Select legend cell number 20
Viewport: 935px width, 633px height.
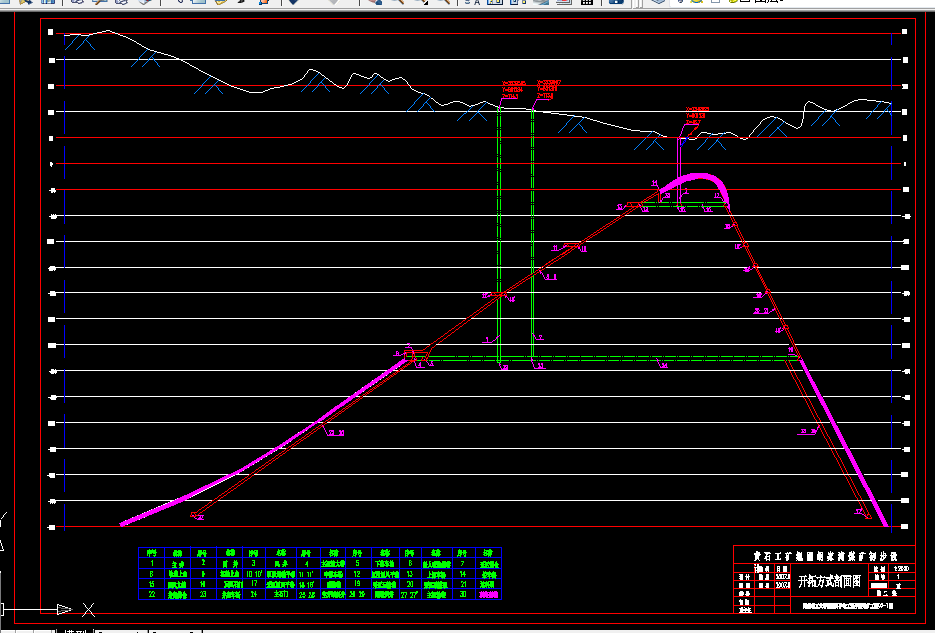(410, 584)
